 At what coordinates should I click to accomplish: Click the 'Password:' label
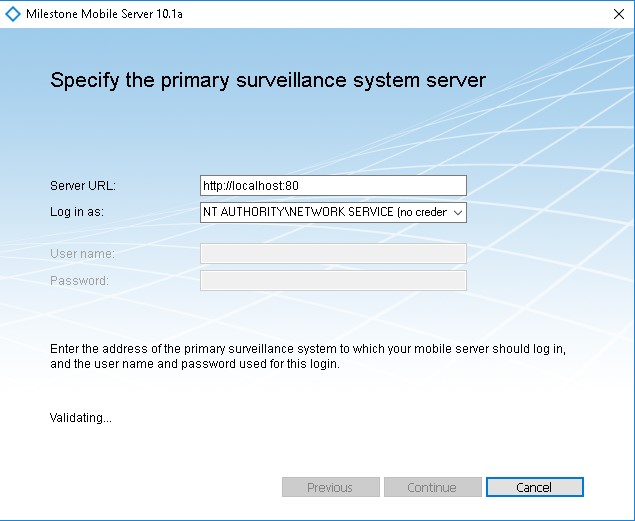coord(79,281)
